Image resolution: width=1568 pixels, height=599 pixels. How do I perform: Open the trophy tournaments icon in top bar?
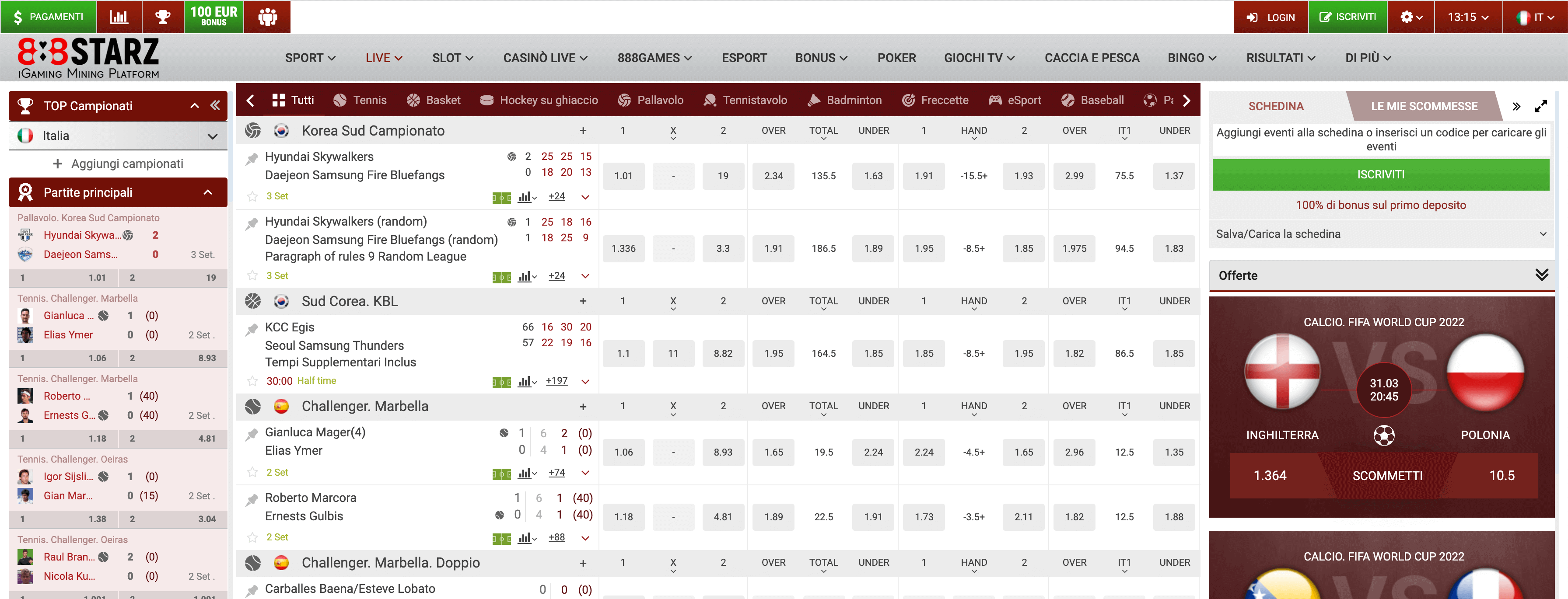coord(162,17)
